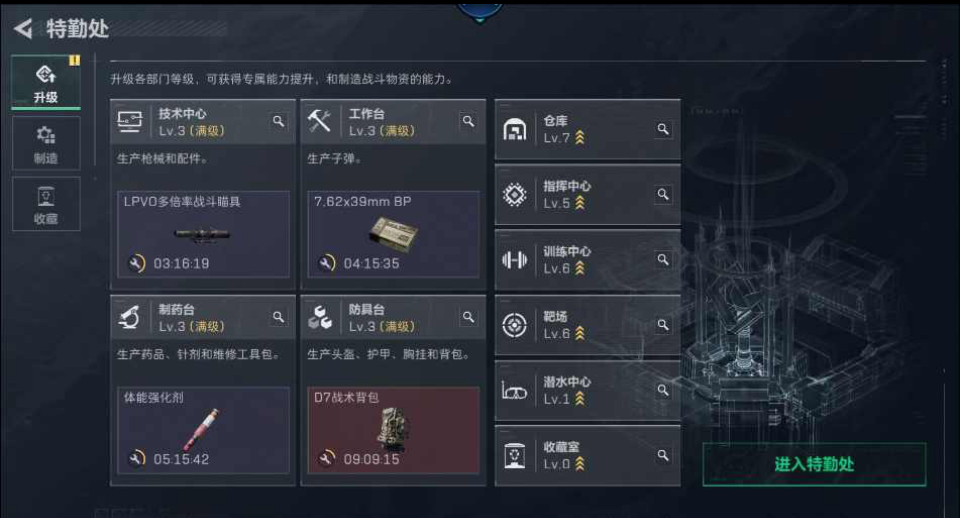This screenshot has height=518, width=960.
Task: Click magnifier icon on 制药台 card
Action: point(279,317)
